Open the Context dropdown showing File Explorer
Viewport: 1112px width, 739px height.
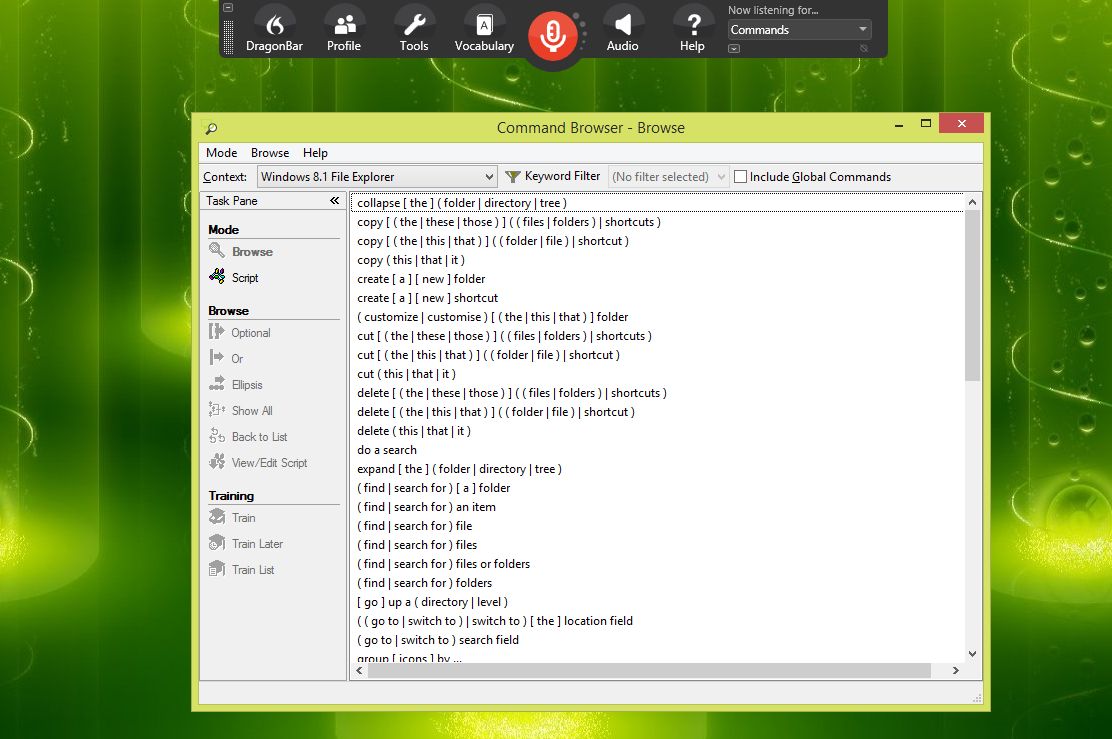tap(377, 177)
